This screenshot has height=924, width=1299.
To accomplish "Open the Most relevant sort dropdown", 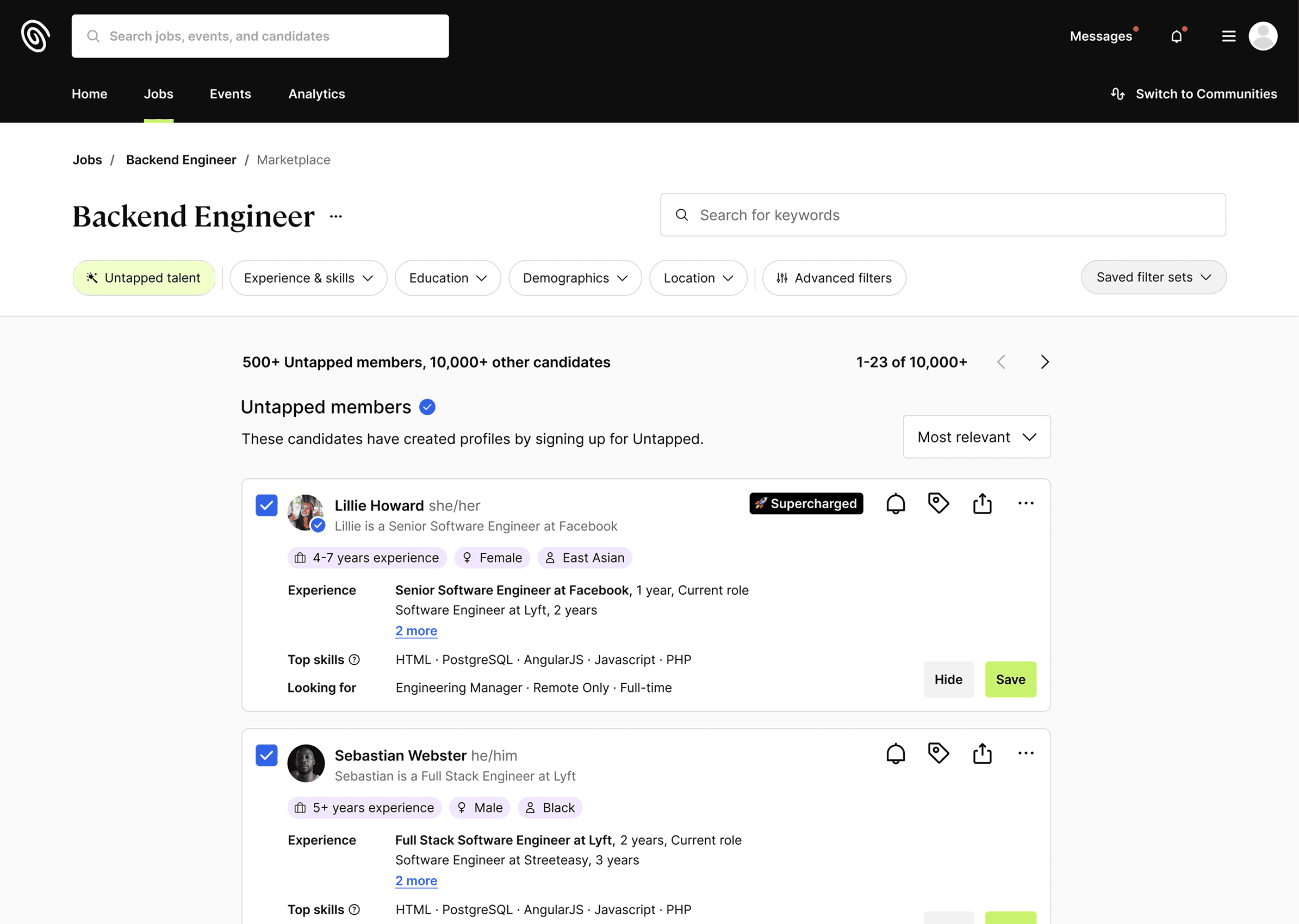I will point(976,437).
